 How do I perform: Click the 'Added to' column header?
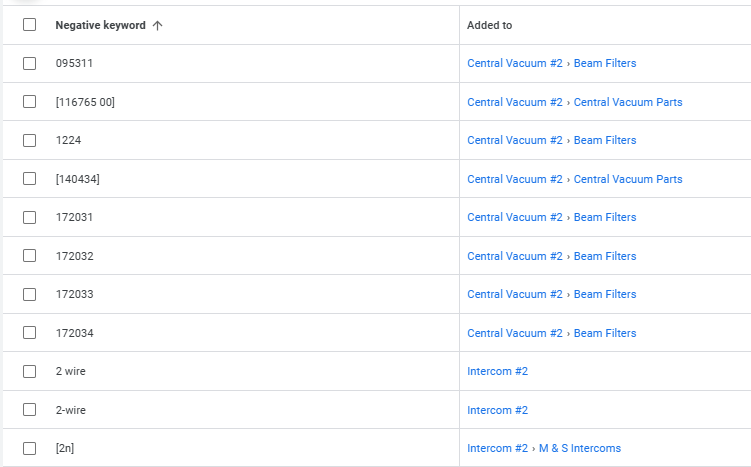point(489,25)
